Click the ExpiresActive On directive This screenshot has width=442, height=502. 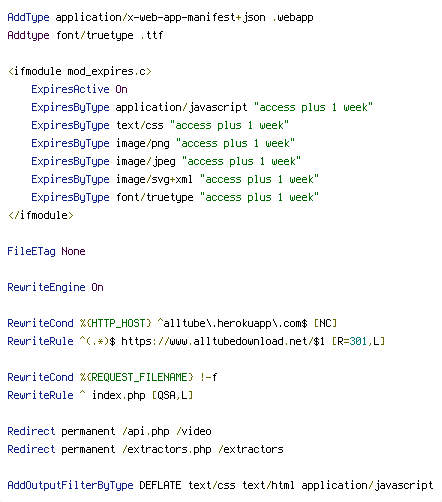79,89
